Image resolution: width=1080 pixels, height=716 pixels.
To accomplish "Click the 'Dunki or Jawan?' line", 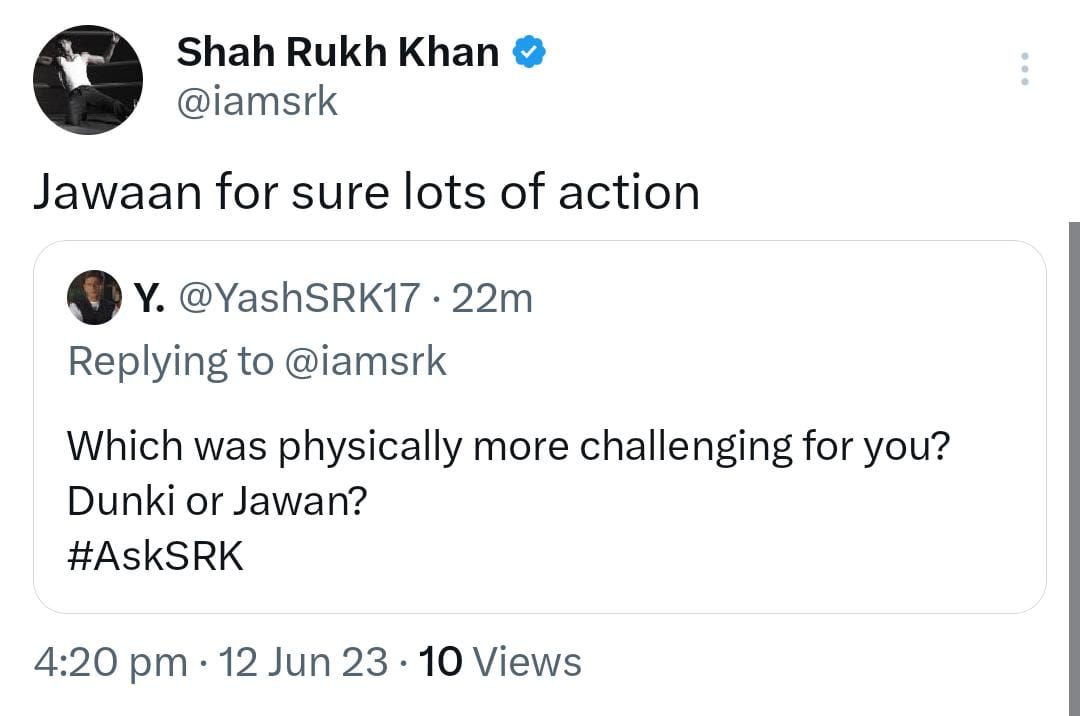I will click(216, 501).
